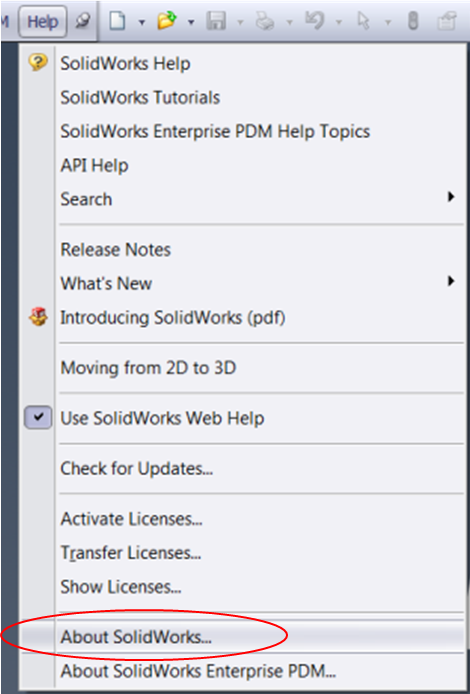
Task: Open the Help menu in menu bar
Action: 42,21
